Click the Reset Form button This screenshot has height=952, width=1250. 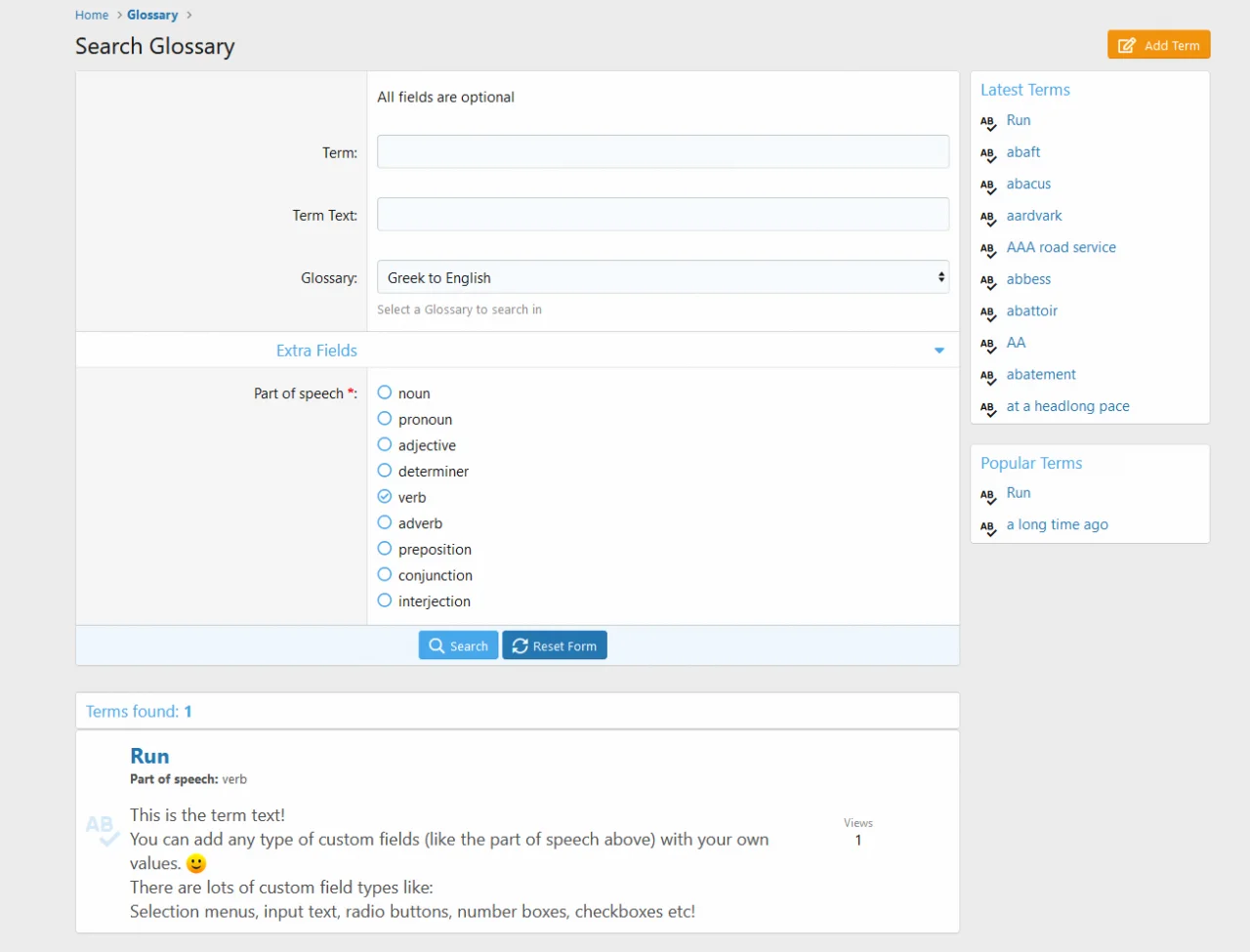coord(555,645)
